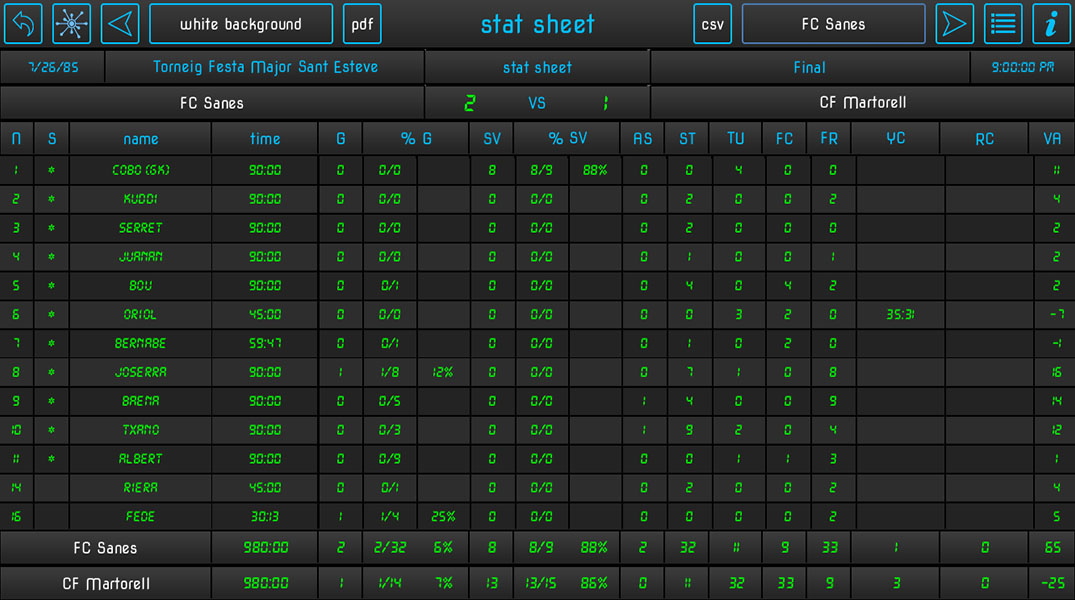Click the CF Martorell totals row

106,583
